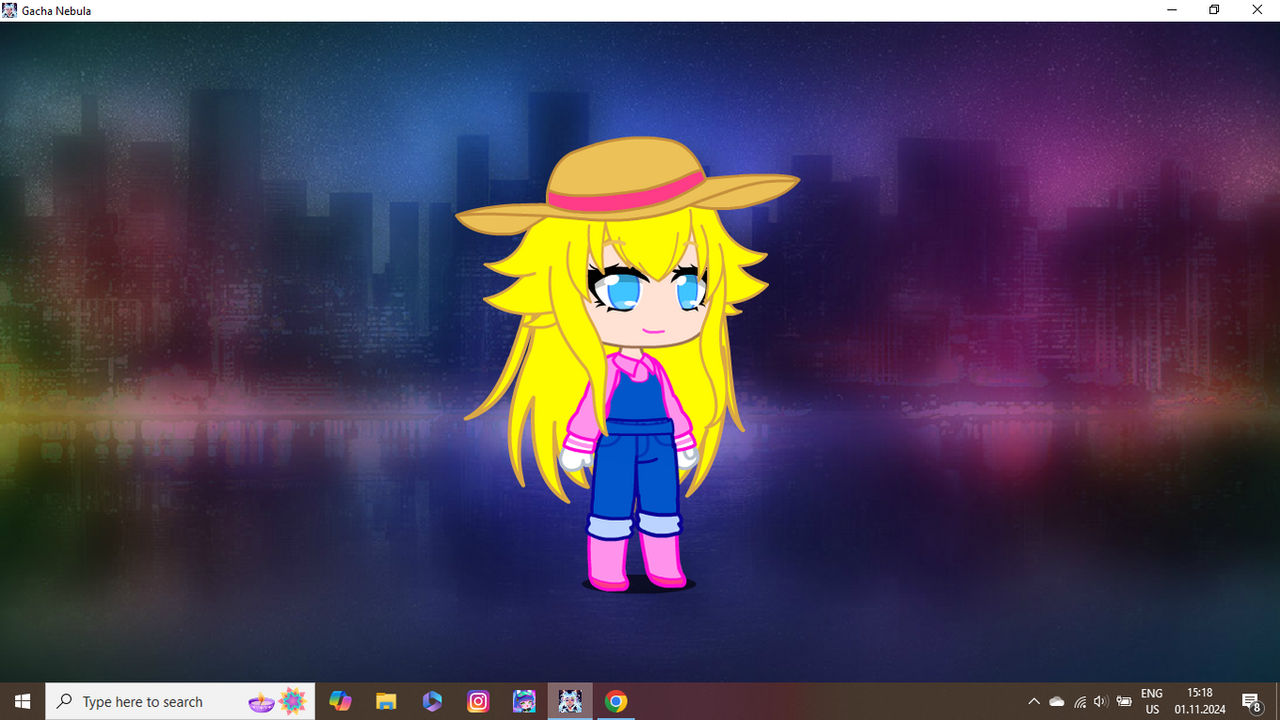Image resolution: width=1280 pixels, height=720 pixels.
Task: Open the Diwali search highlight icon
Action: [278, 702]
